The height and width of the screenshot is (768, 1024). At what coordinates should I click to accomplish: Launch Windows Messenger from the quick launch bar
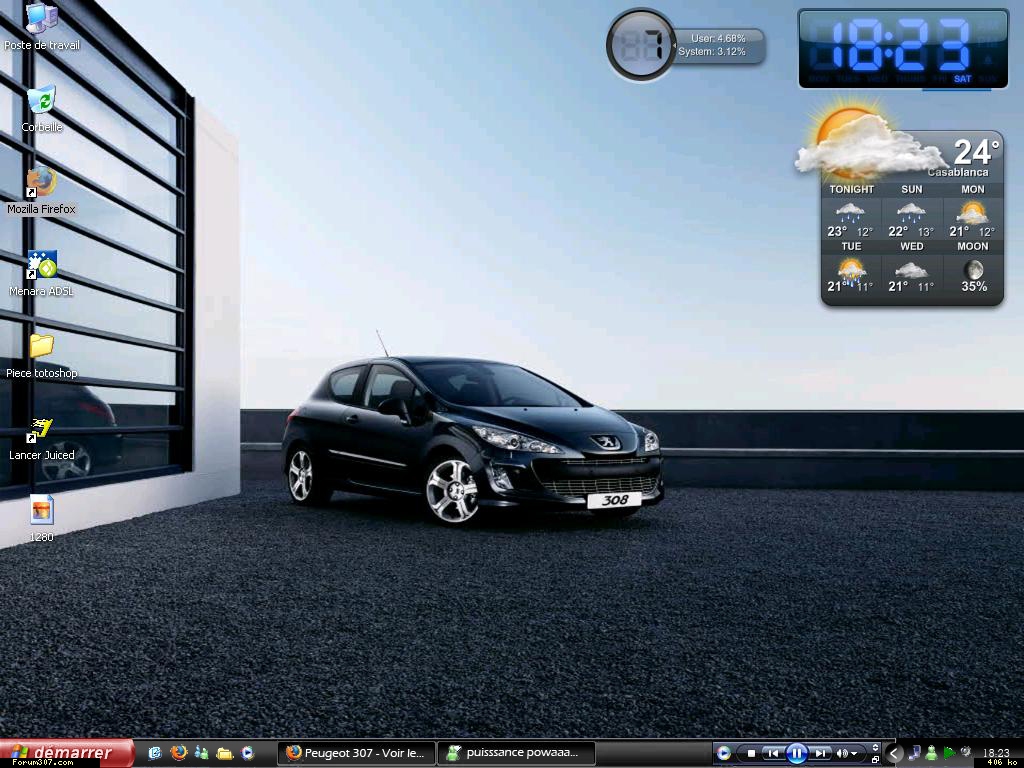pos(201,753)
